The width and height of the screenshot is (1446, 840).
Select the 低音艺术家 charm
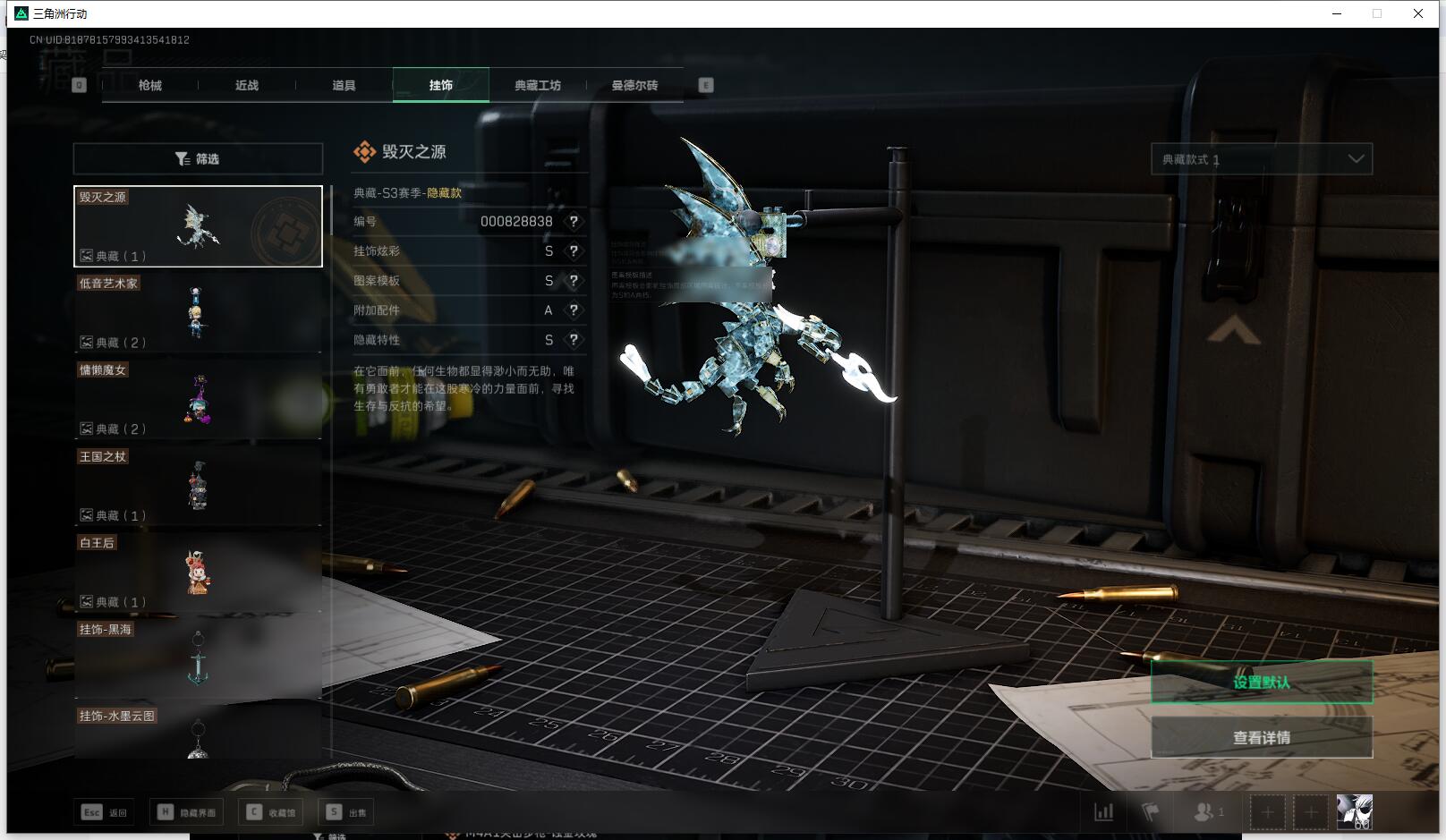click(x=198, y=312)
